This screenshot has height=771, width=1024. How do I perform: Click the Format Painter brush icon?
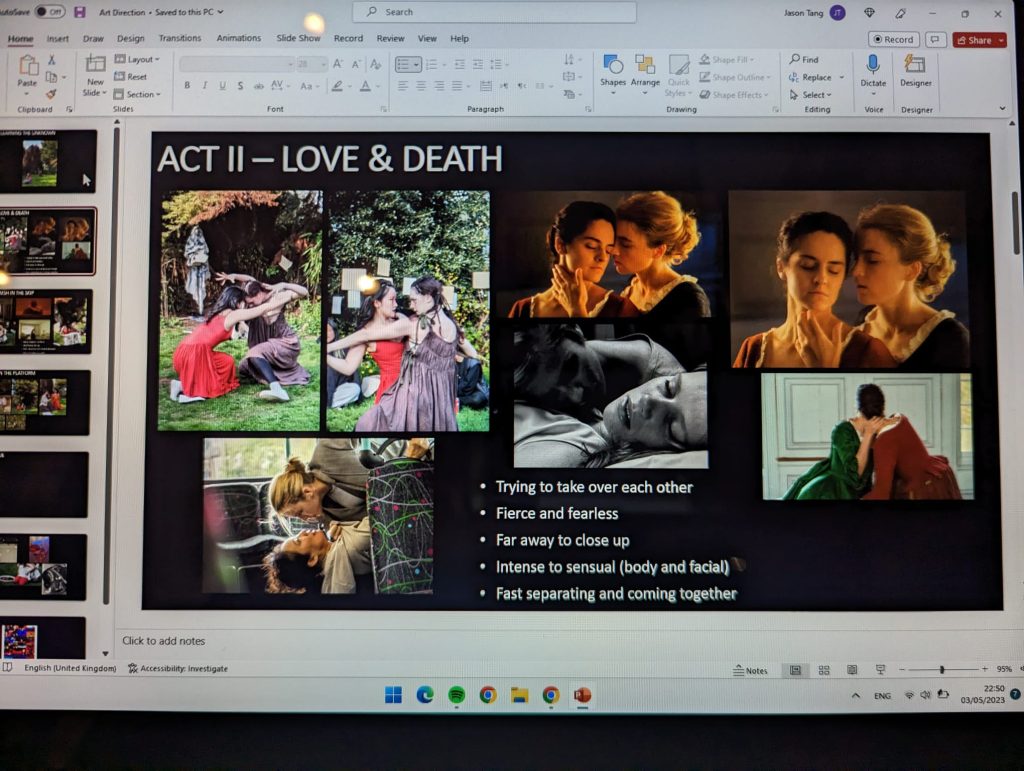[x=51, y=94]
